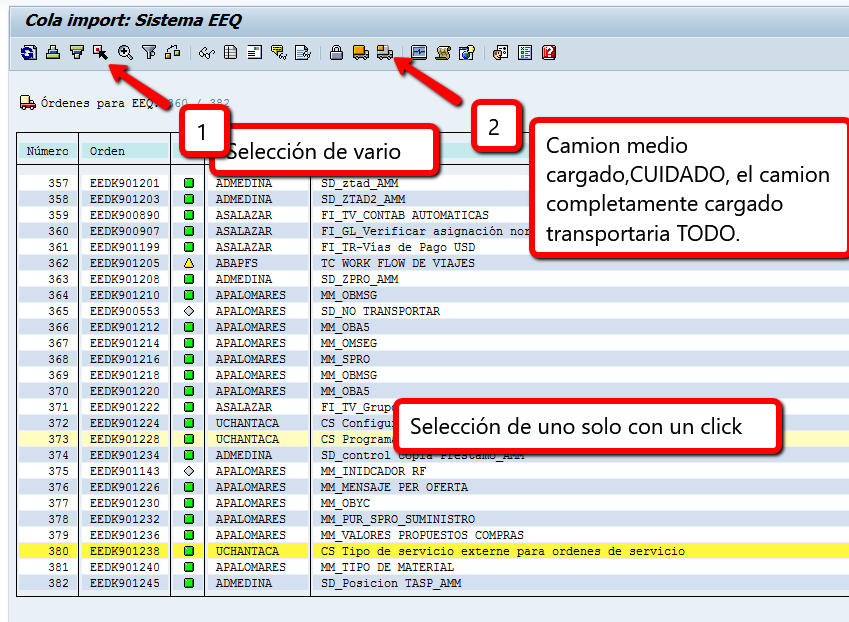
Task: Select the highlighted row EEDK901238
Action: coord(125,551)
